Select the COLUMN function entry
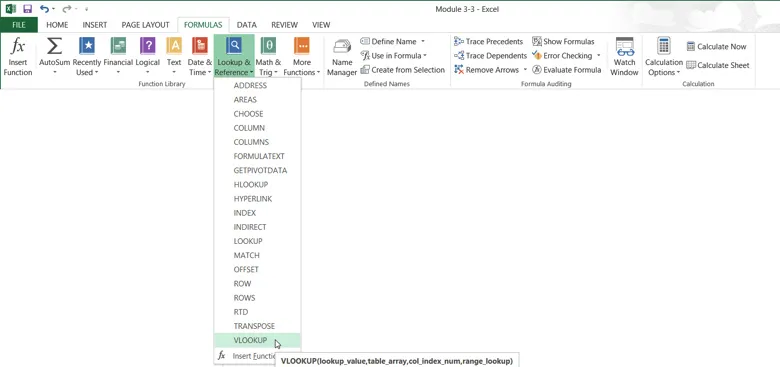 coord(257,128)
